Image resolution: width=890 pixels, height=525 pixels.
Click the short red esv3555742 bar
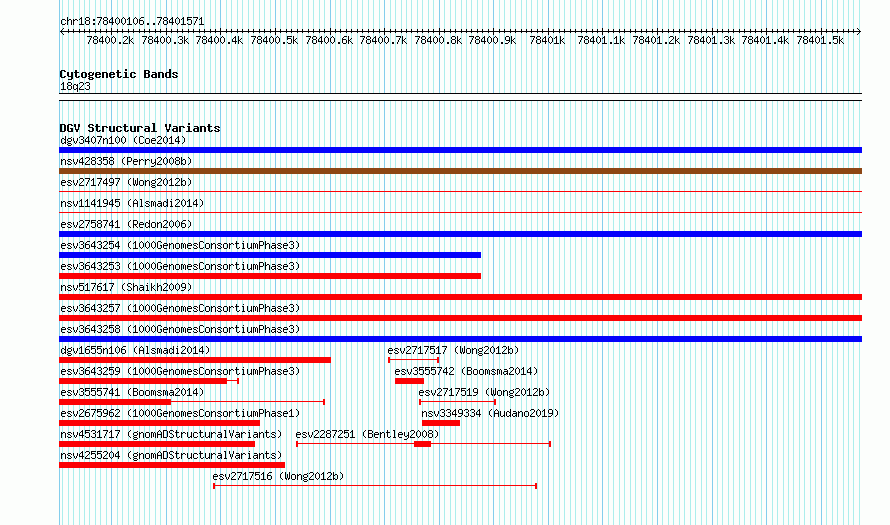pos(409,381)
